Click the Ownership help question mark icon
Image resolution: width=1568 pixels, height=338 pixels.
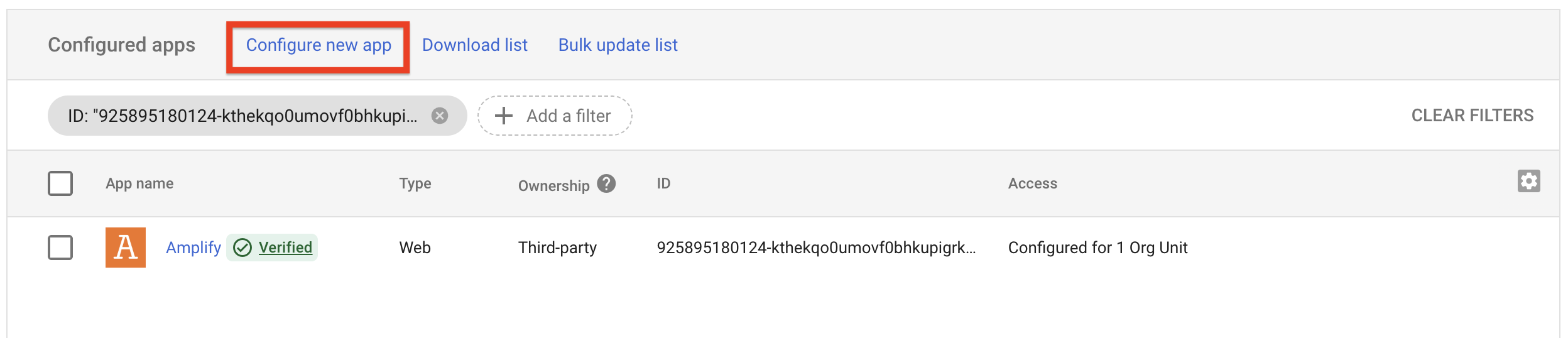point(606,183)
